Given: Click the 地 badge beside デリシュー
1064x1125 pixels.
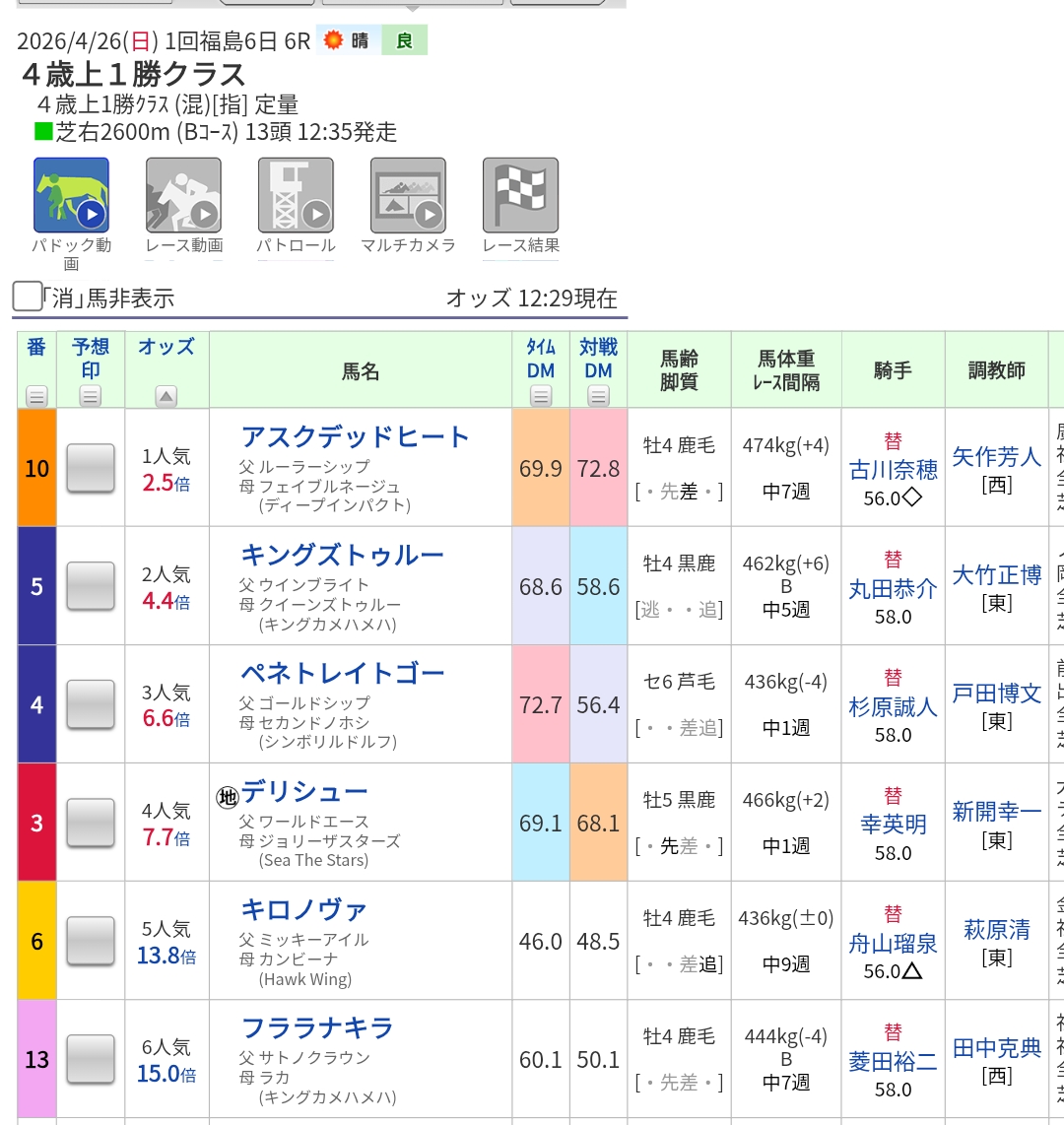Looking at the screenshot, I should (x=228, y=796).
